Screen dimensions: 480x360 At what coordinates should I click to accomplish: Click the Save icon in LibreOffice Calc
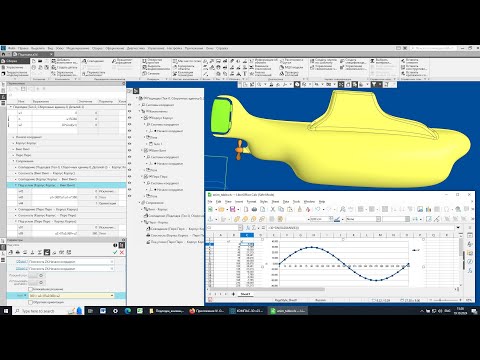(233, 209)
